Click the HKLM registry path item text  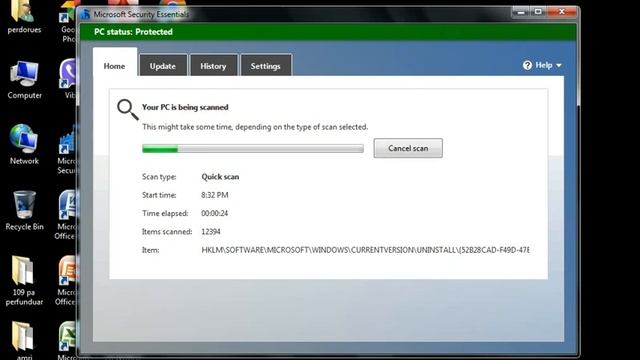(x=365, y=250)
